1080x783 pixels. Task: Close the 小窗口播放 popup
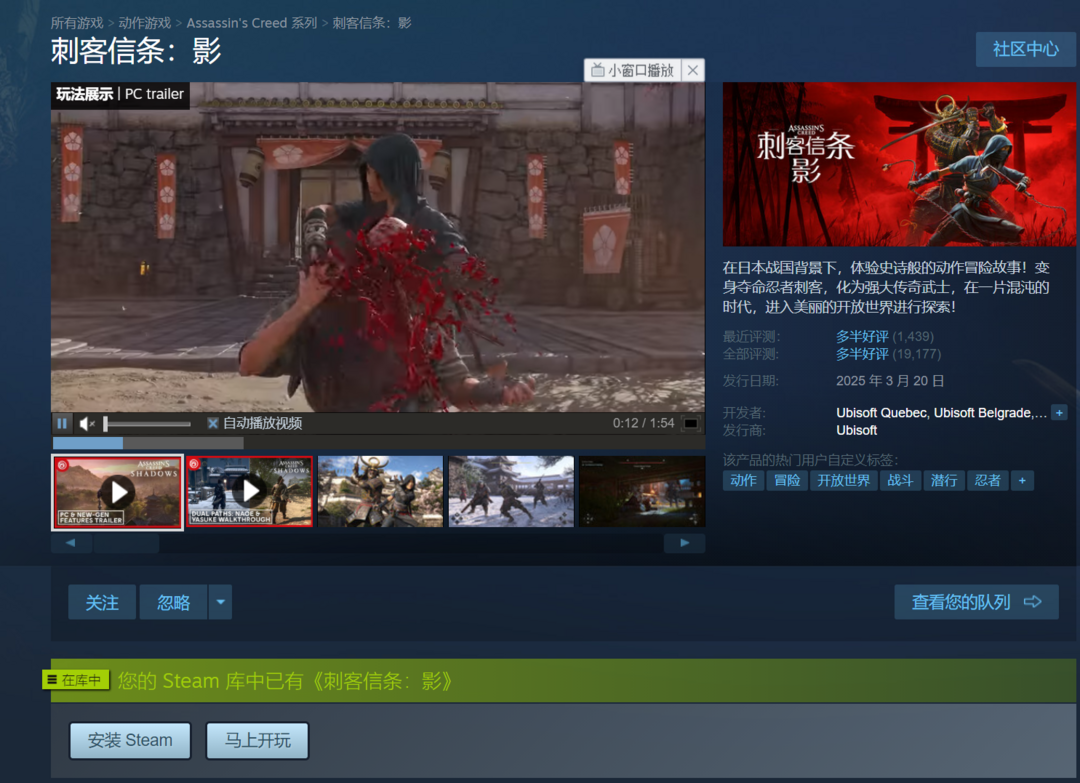pos(693,70)
